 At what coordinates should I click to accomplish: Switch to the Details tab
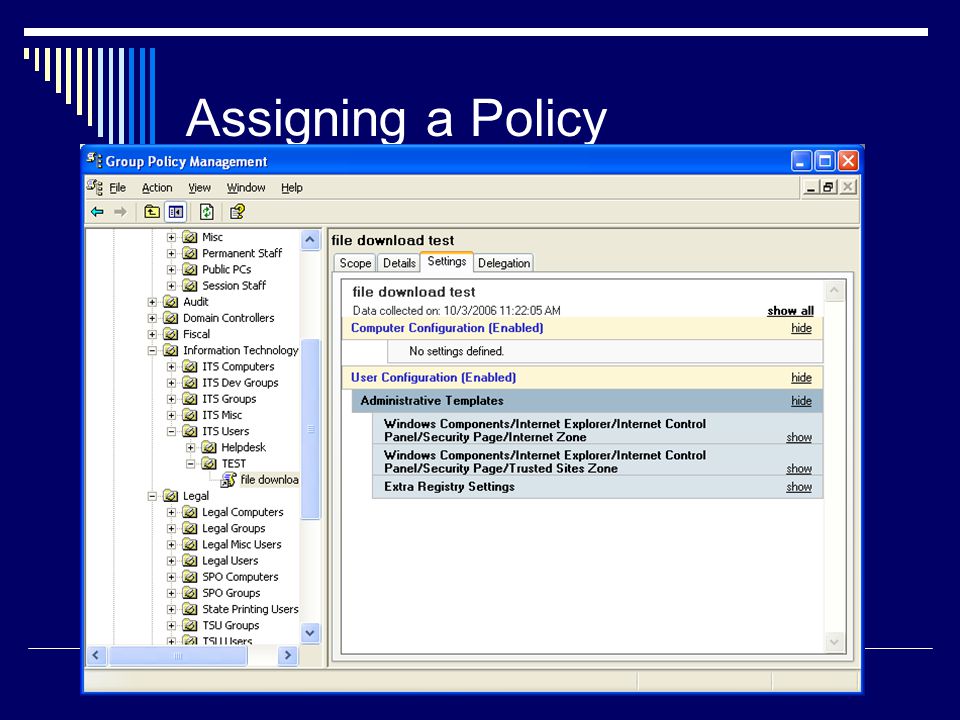click(399, 263)
